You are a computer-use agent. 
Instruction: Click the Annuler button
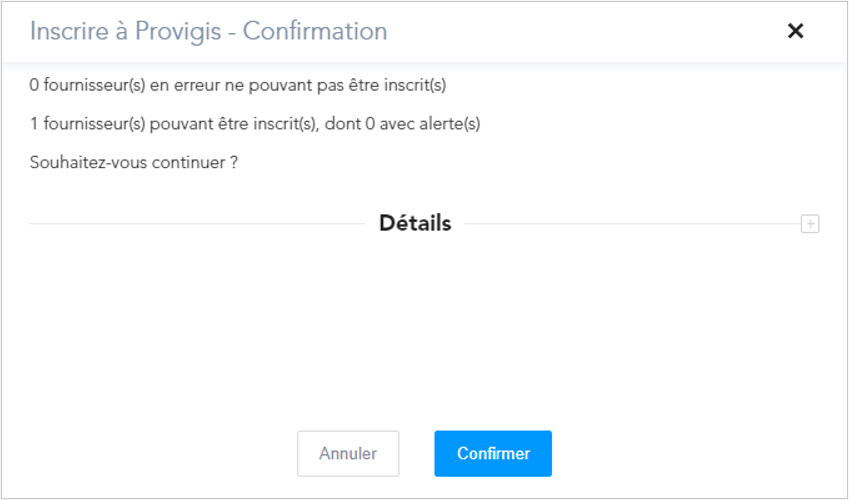348,453
